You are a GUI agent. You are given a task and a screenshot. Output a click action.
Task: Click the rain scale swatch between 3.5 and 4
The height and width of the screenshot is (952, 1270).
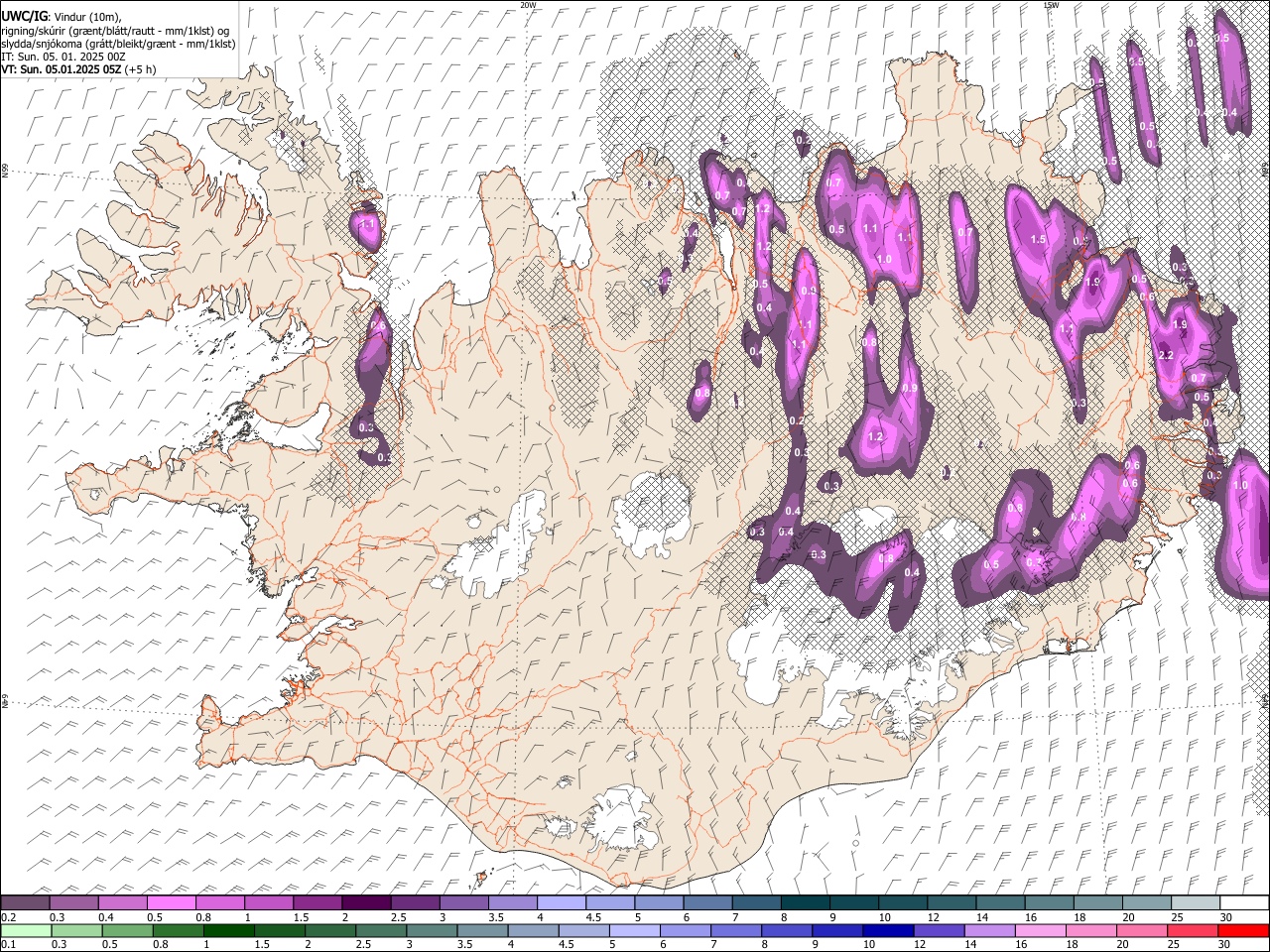[x=483, y=930]
